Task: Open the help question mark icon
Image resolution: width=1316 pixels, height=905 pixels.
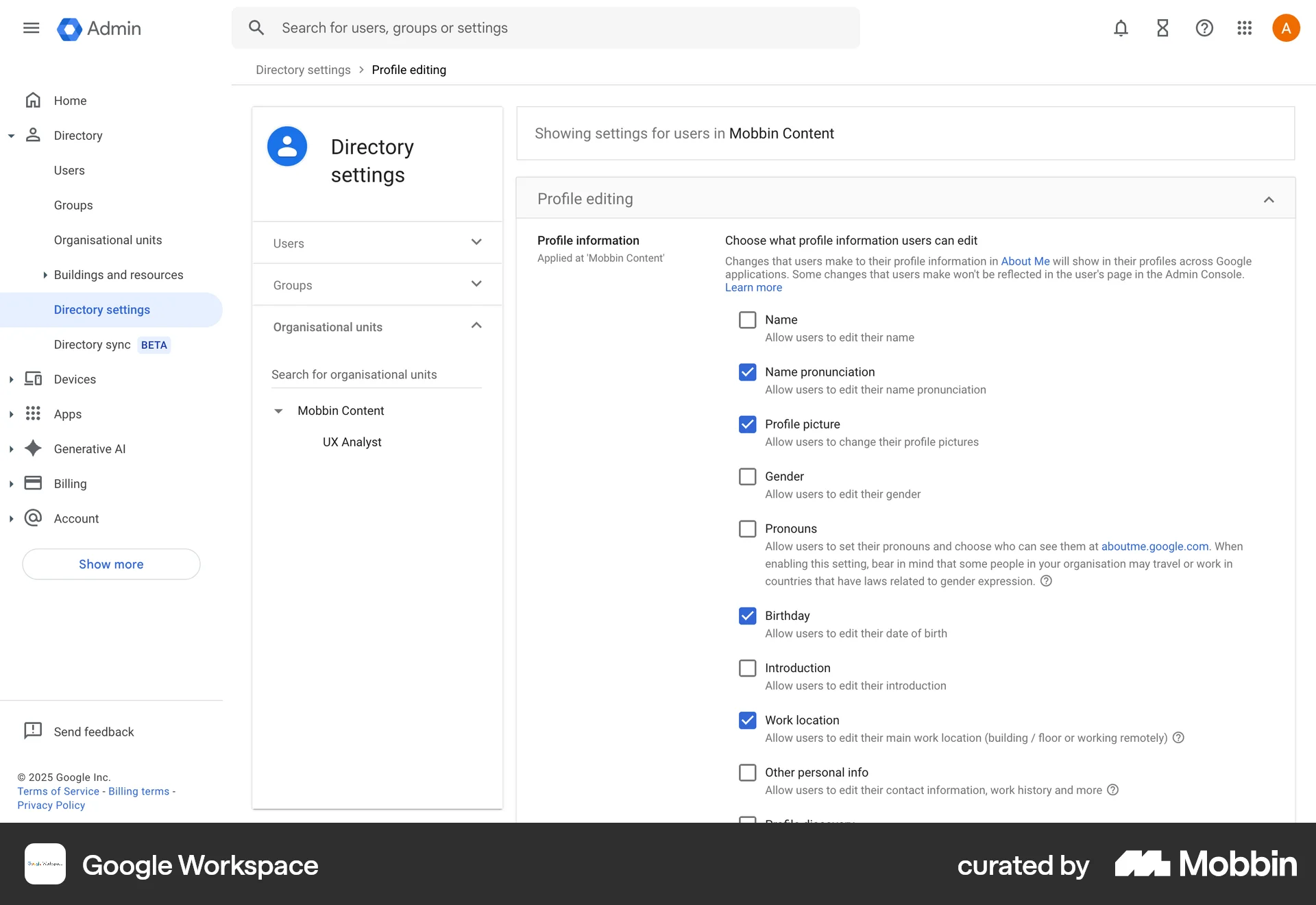Action: coord(1204,27)
